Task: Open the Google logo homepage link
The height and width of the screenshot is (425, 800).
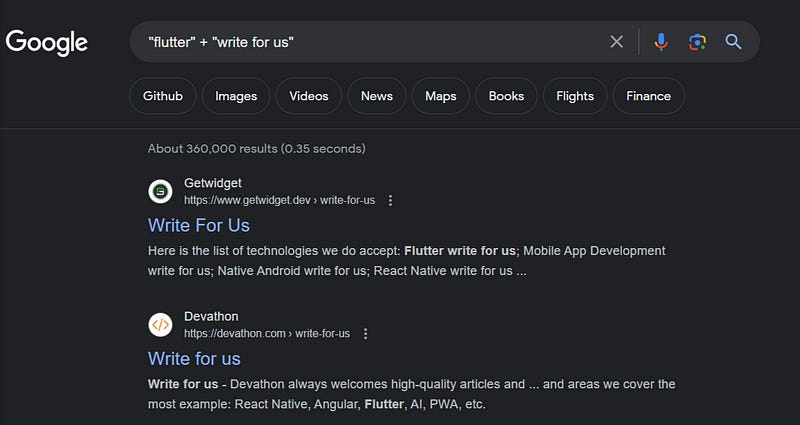Action: click(46, 42)
